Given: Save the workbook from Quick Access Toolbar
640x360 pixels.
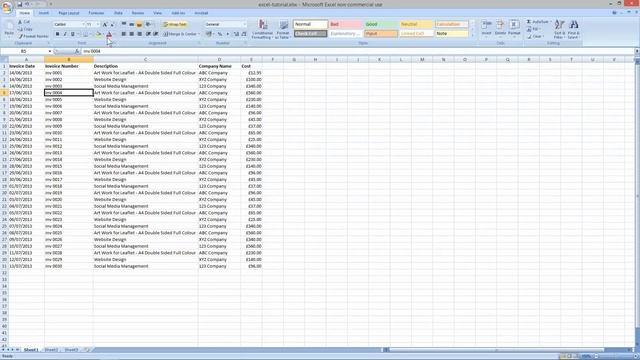Looking at the screenshot, I should click(x=19, y=4).
